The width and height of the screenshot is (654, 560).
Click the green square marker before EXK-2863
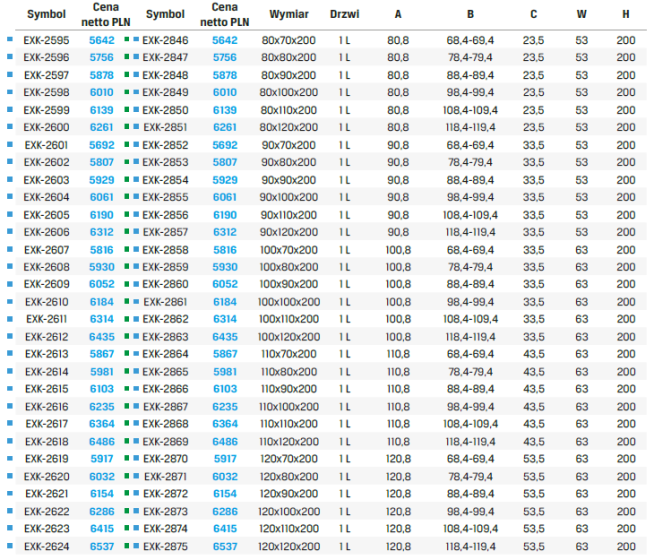click(127, 337)
